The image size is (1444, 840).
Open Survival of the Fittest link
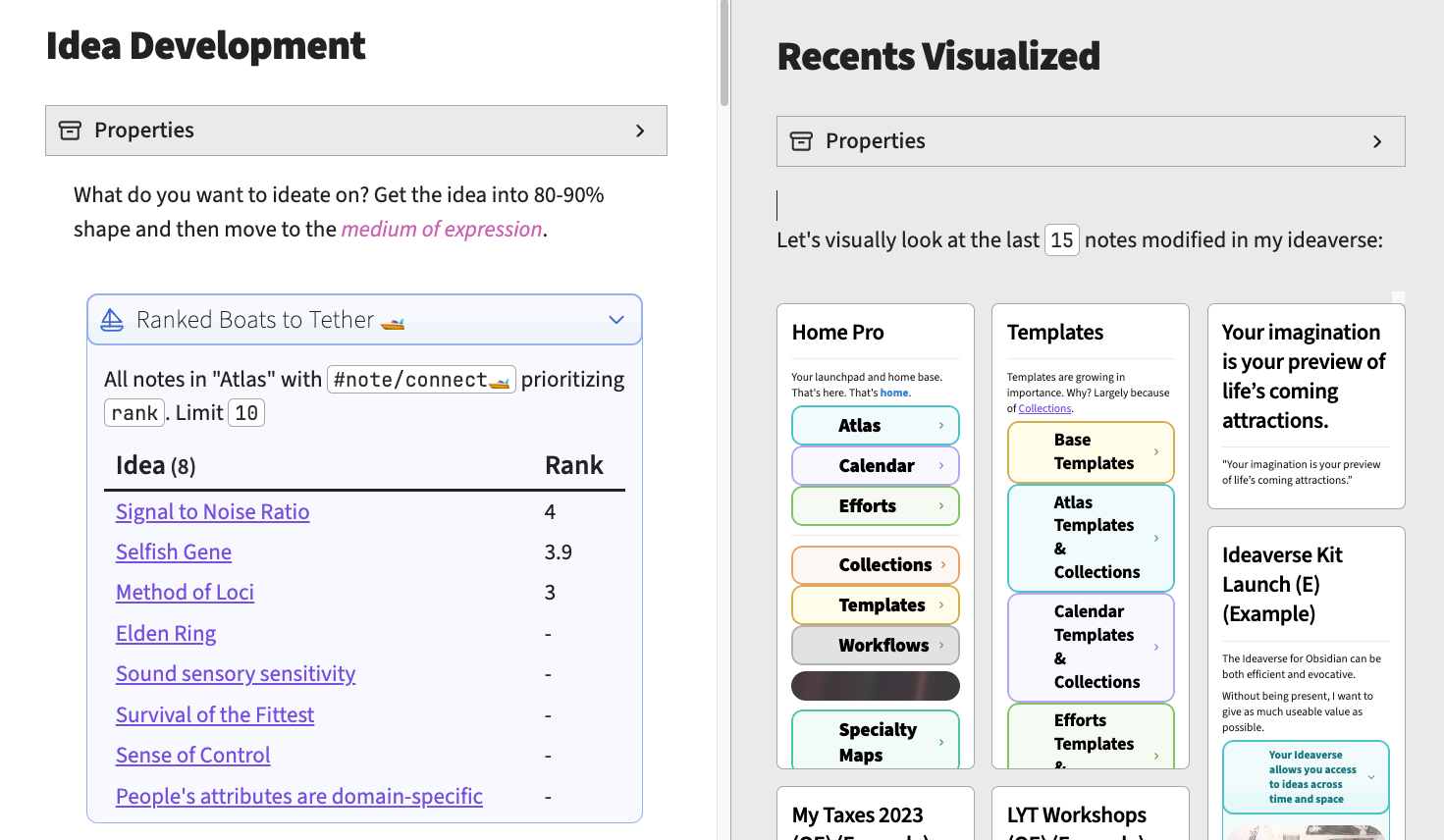pos(215,715)
